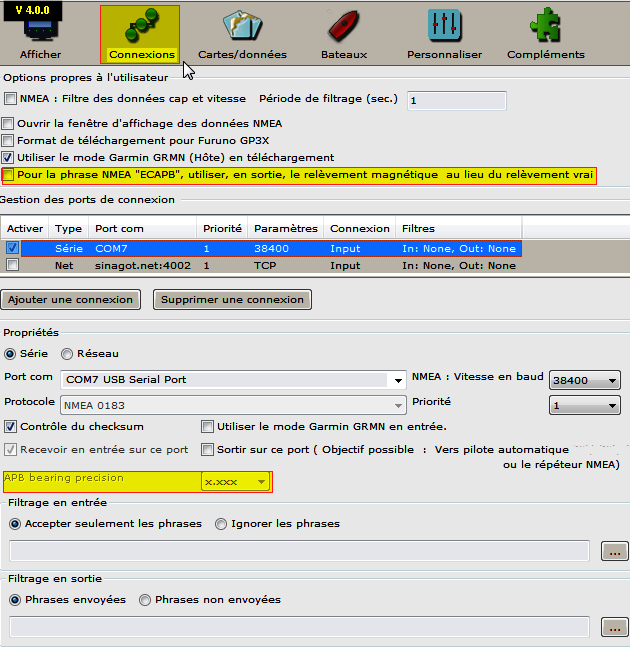Open the Afficher settings section
This screenshot has height=648, width=630.
pyautogui.click(x=41, y=33)
